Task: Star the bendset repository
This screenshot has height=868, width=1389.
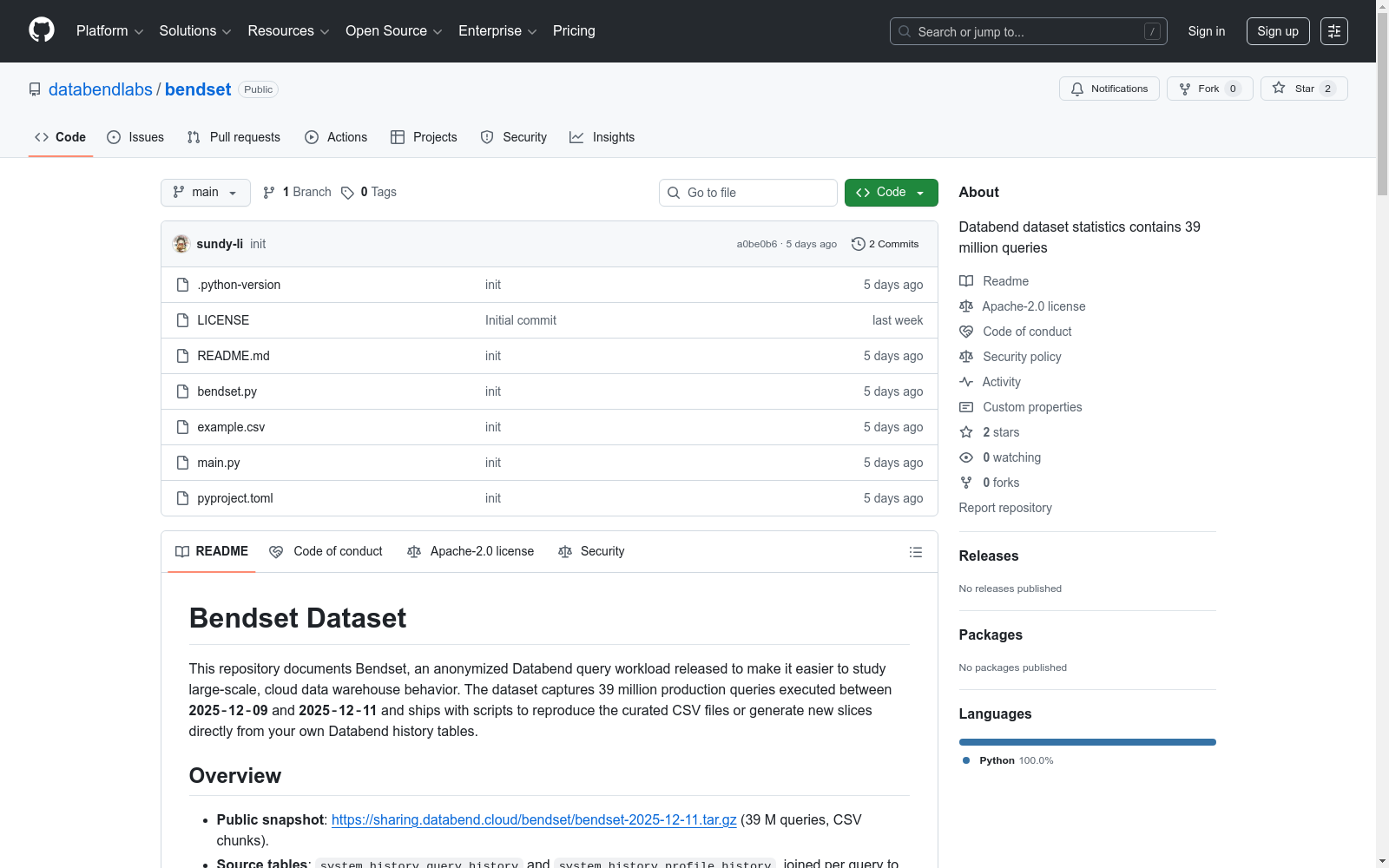Action: [1304, 89]
